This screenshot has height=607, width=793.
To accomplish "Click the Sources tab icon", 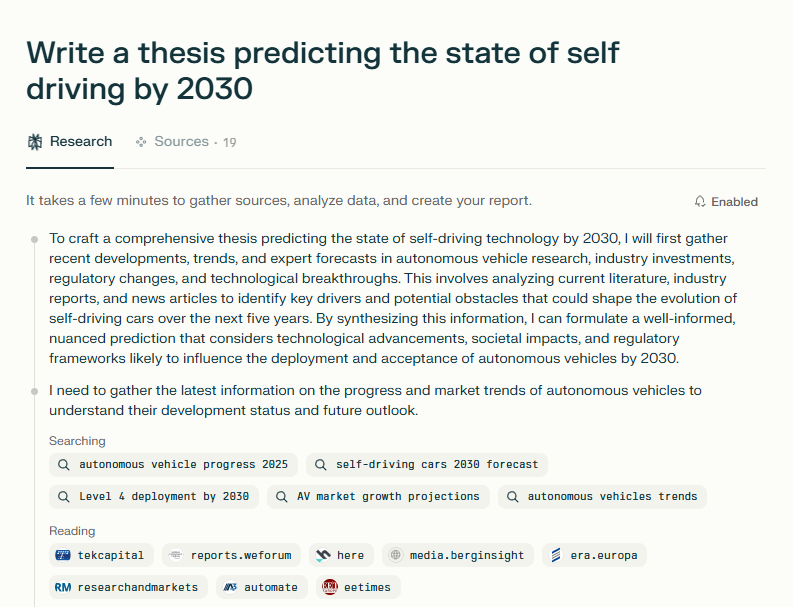I will [x=141, y=142].
